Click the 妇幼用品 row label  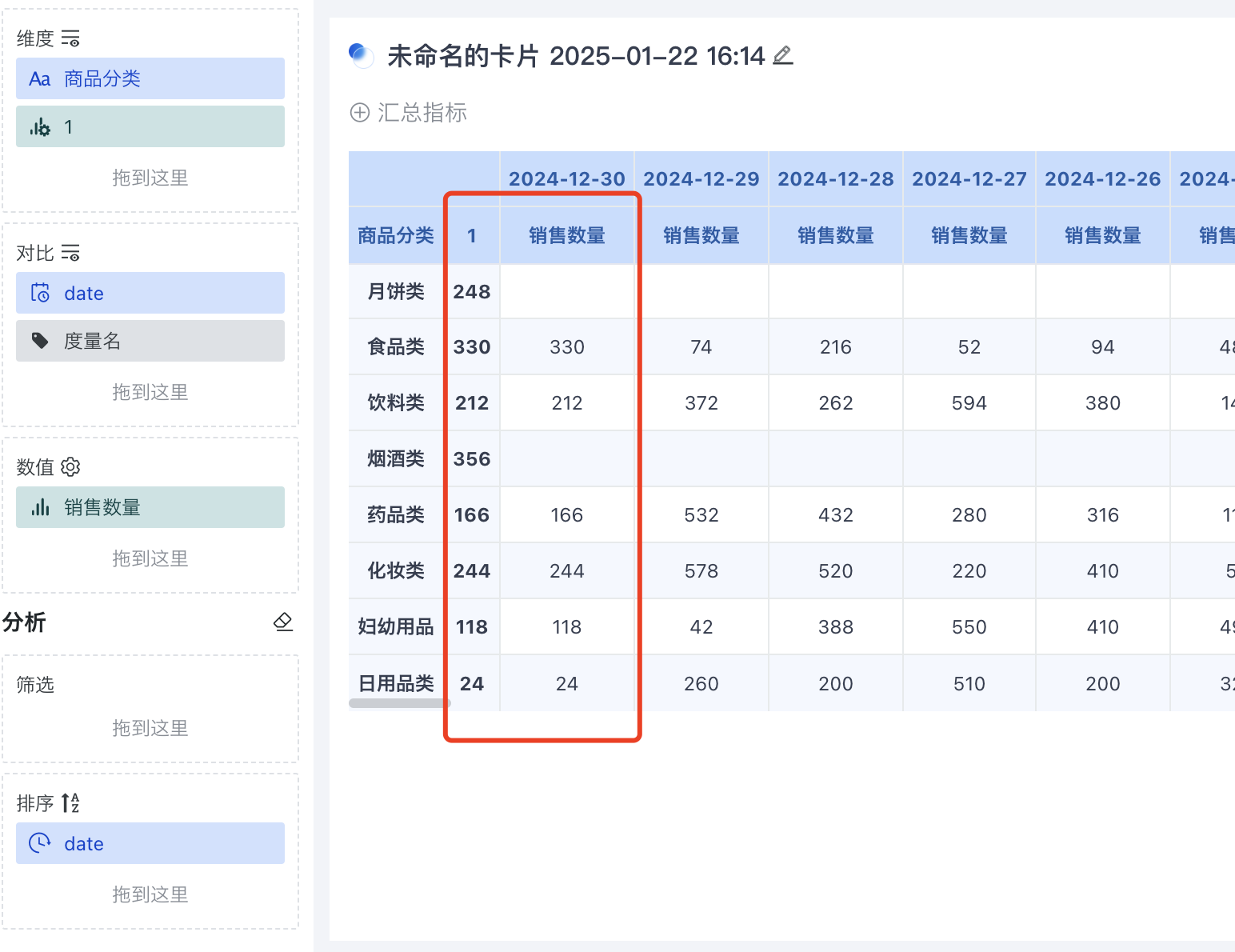coord(396,626)
